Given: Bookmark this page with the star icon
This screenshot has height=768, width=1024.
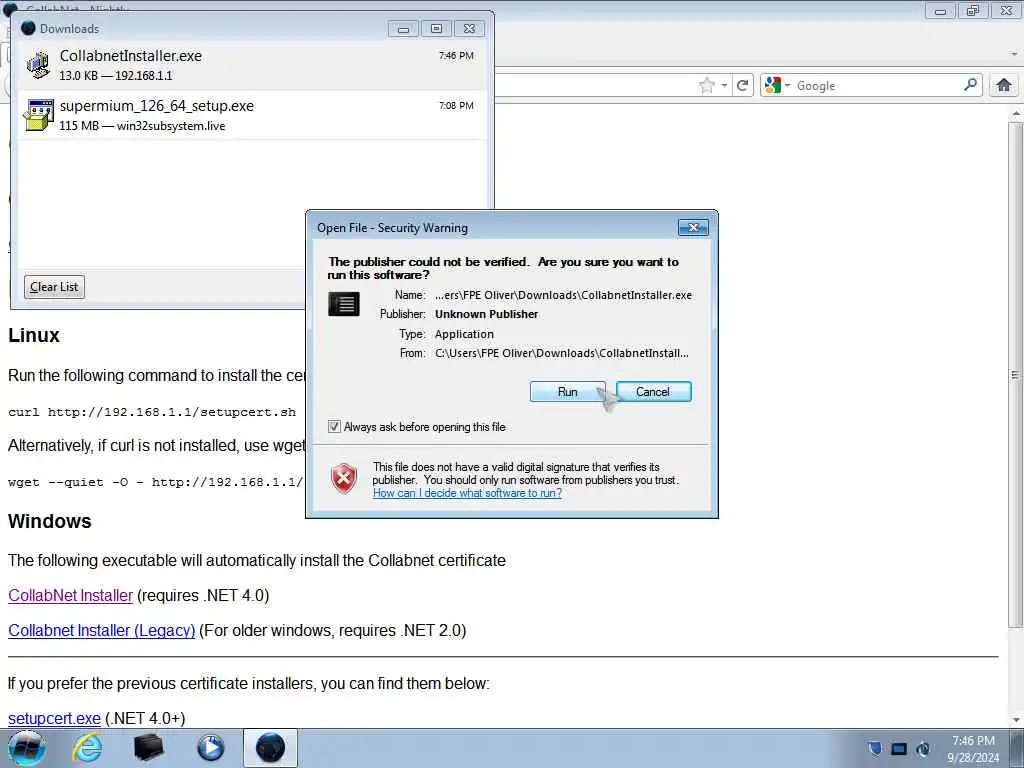Looking at the screenshot, I should 707,86.
